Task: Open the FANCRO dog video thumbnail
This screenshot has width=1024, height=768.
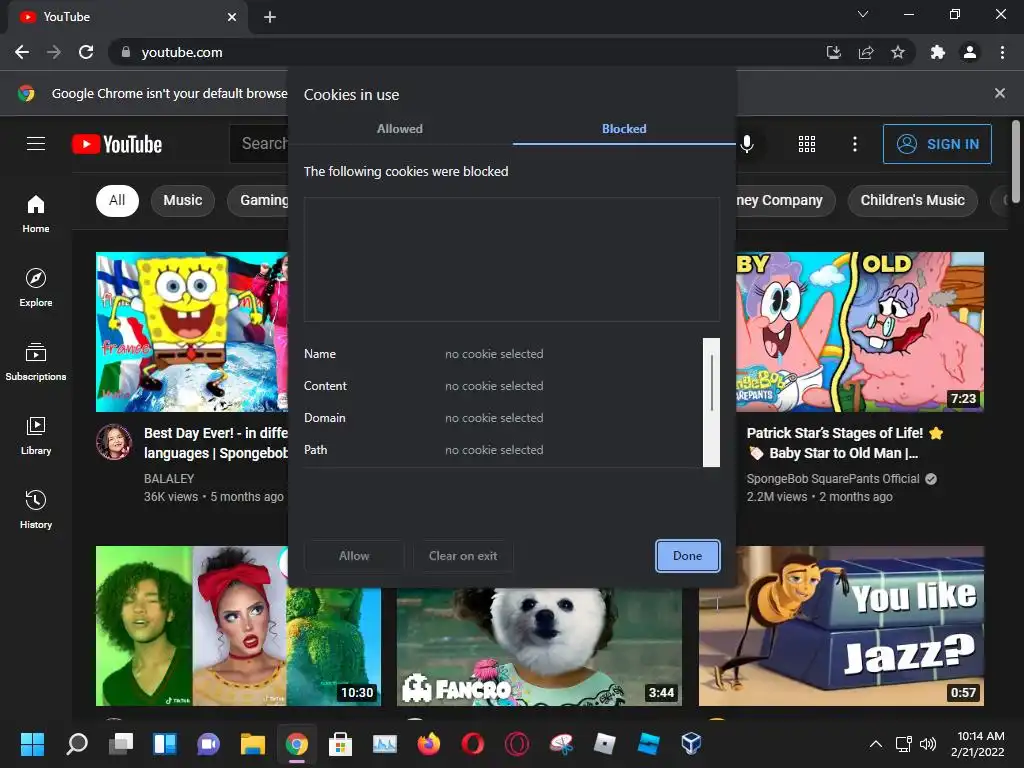Action: 539,647
